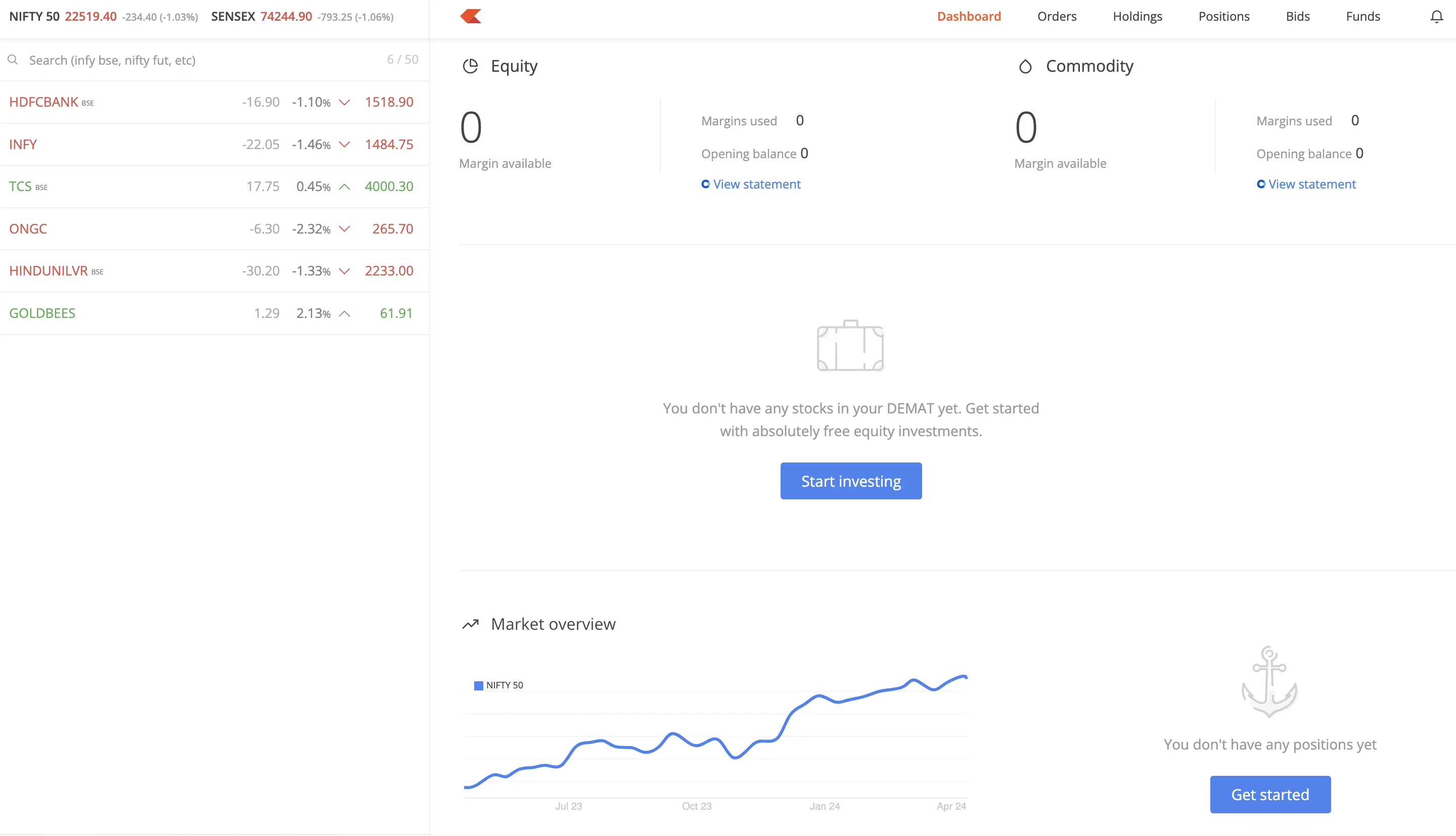Click the Start investing button
This screenshot has height=836, width=1456.
point(851,481)
